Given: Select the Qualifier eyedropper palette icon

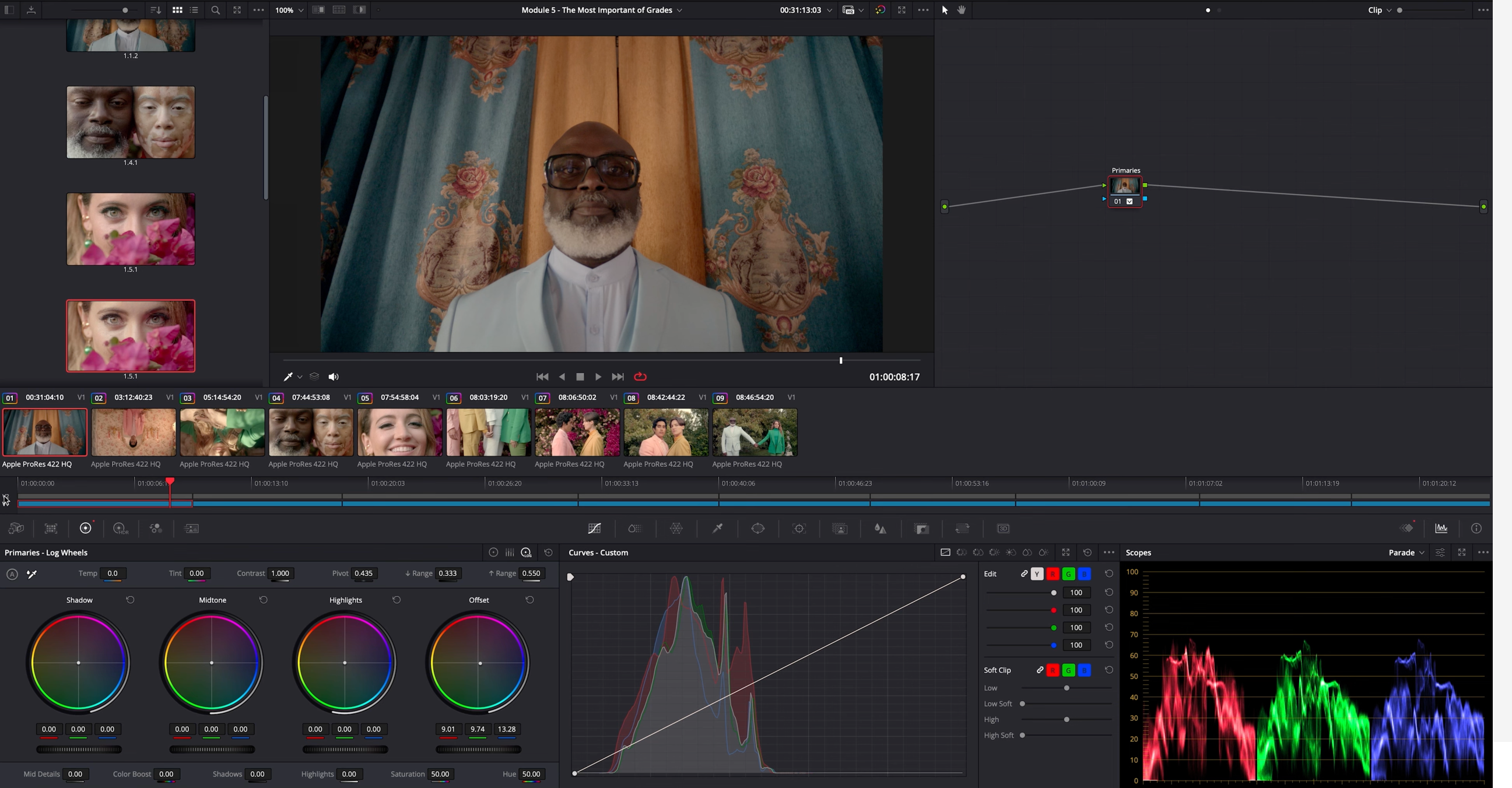Looking at the screenshot, I should click(717, 529).
